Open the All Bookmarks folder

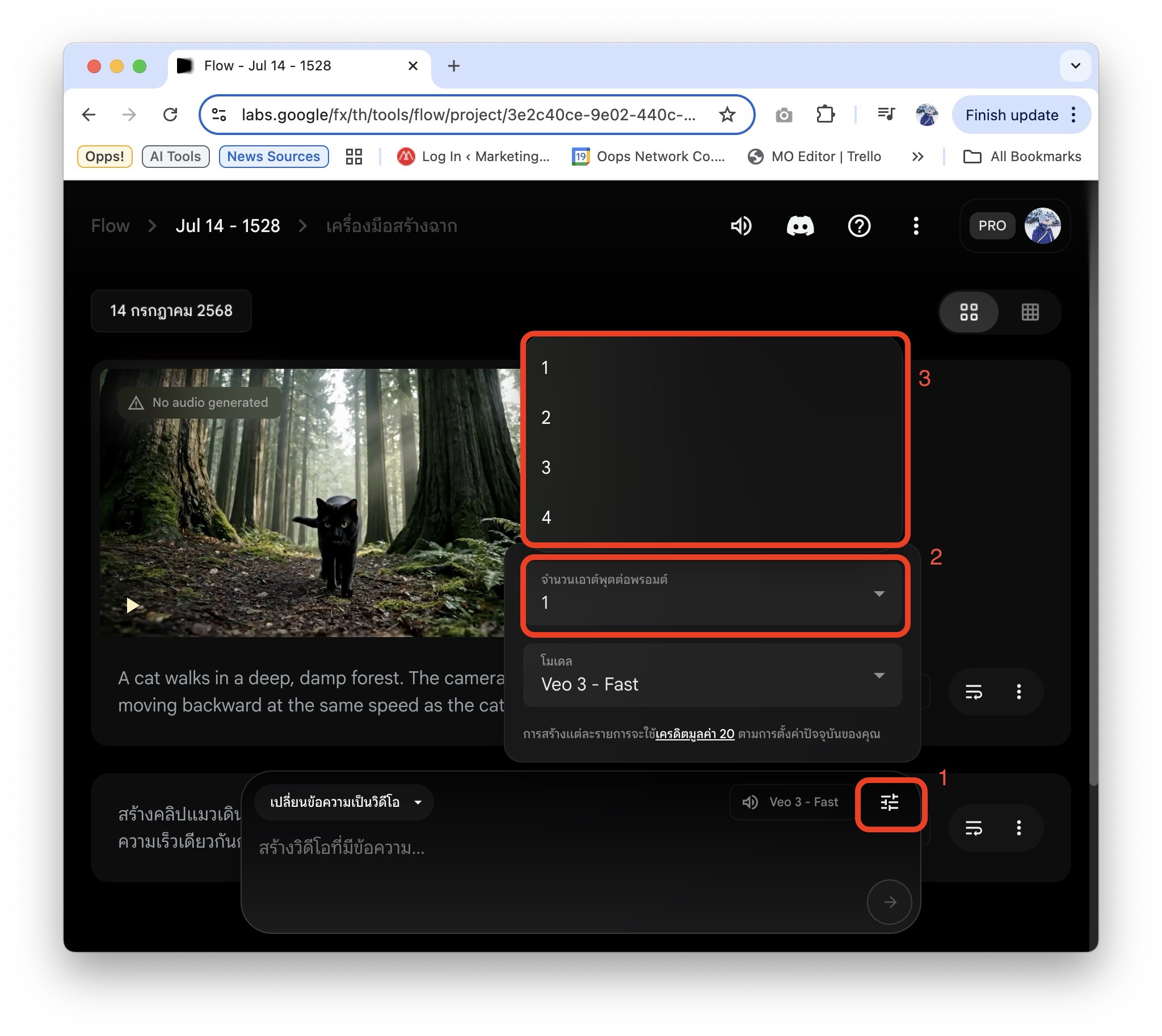(1022, 157)
